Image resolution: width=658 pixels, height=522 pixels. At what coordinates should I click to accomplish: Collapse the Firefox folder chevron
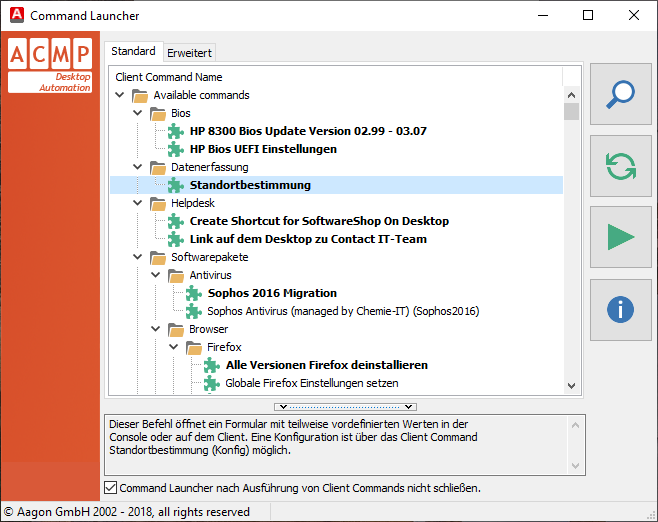(174, 347)
